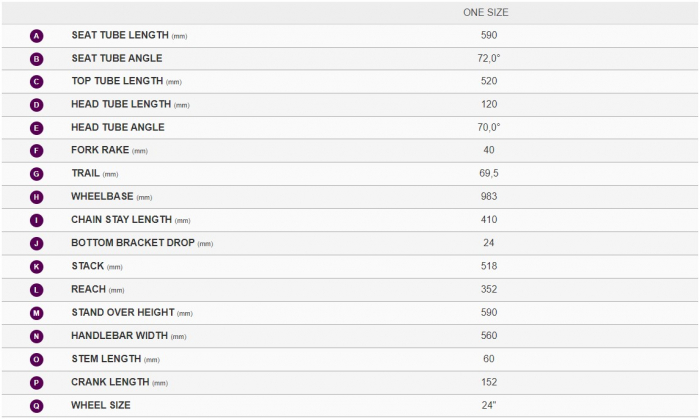
Task: Click the purple E marker for head tube angle
Action: click(37, 128)
